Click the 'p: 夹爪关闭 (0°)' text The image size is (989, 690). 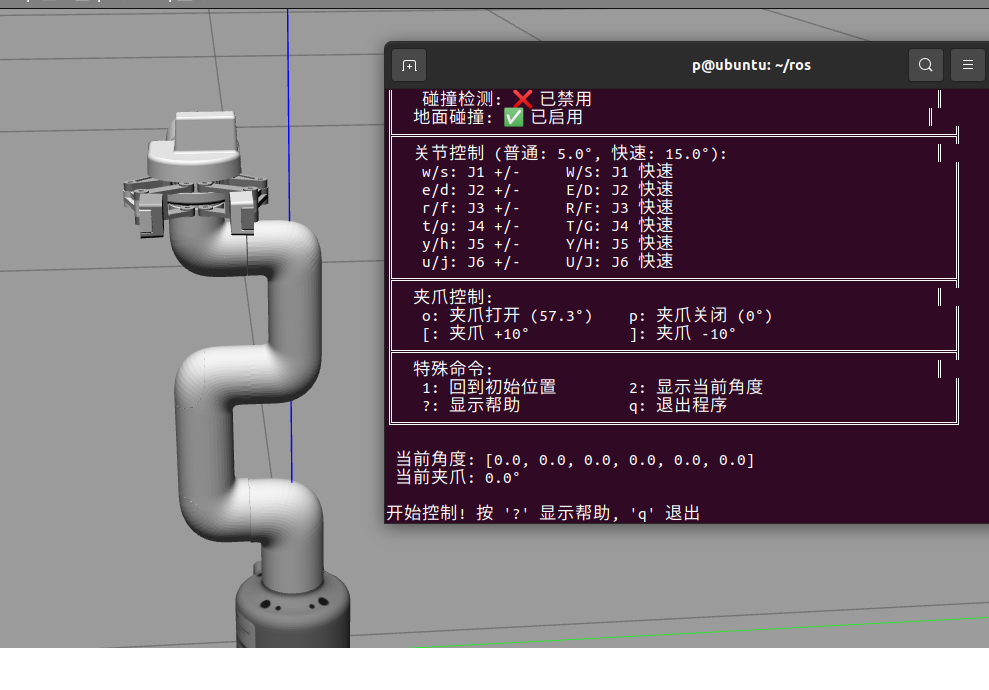[x=700, y=316]
